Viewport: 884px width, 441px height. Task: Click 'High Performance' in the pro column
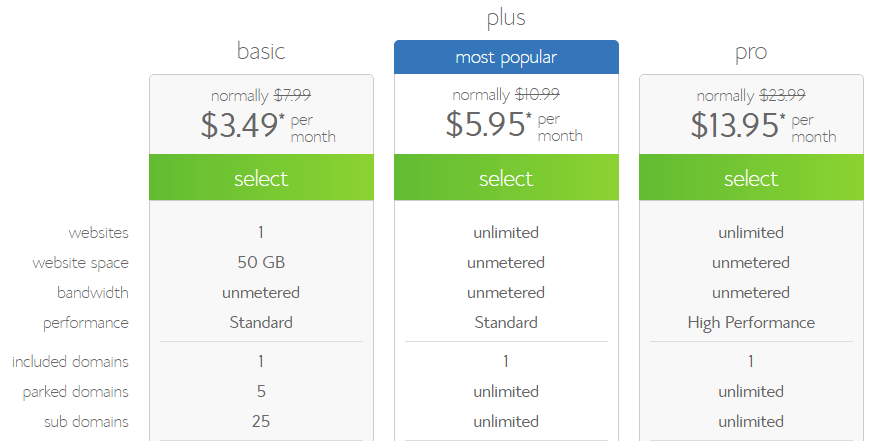[x=750, y=323]
